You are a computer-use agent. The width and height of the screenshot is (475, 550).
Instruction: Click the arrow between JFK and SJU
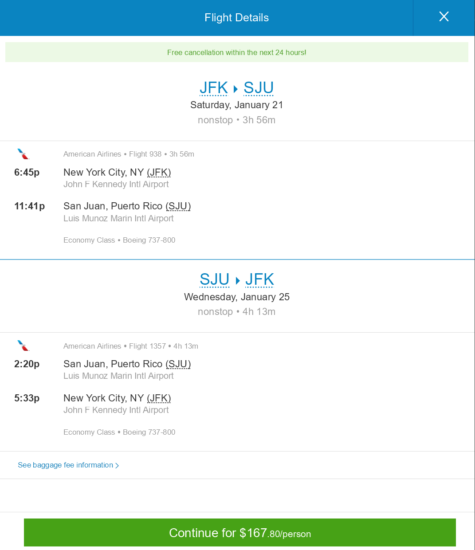pos(236,89)
